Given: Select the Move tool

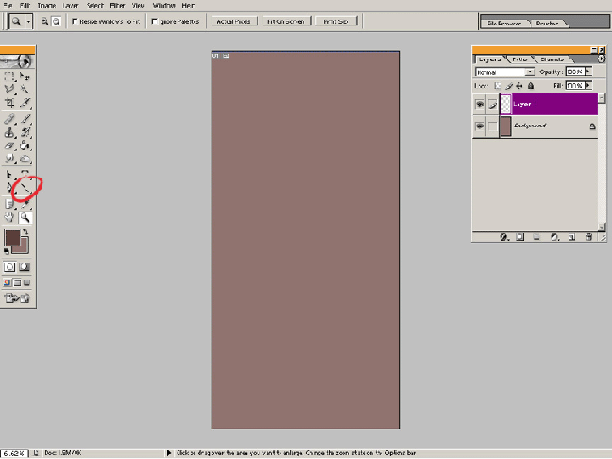Looking at the screenshot, I should [x=25, y=76].
